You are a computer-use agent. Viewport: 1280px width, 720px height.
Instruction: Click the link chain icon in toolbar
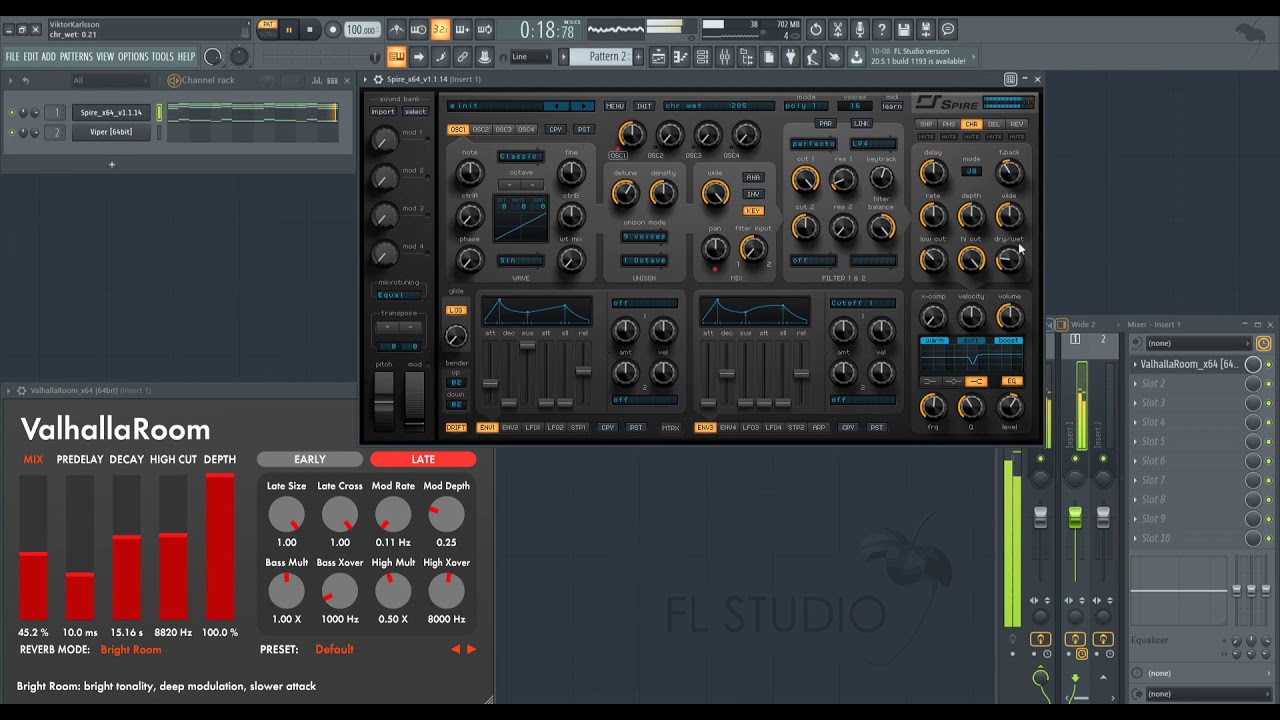(462, 57)
